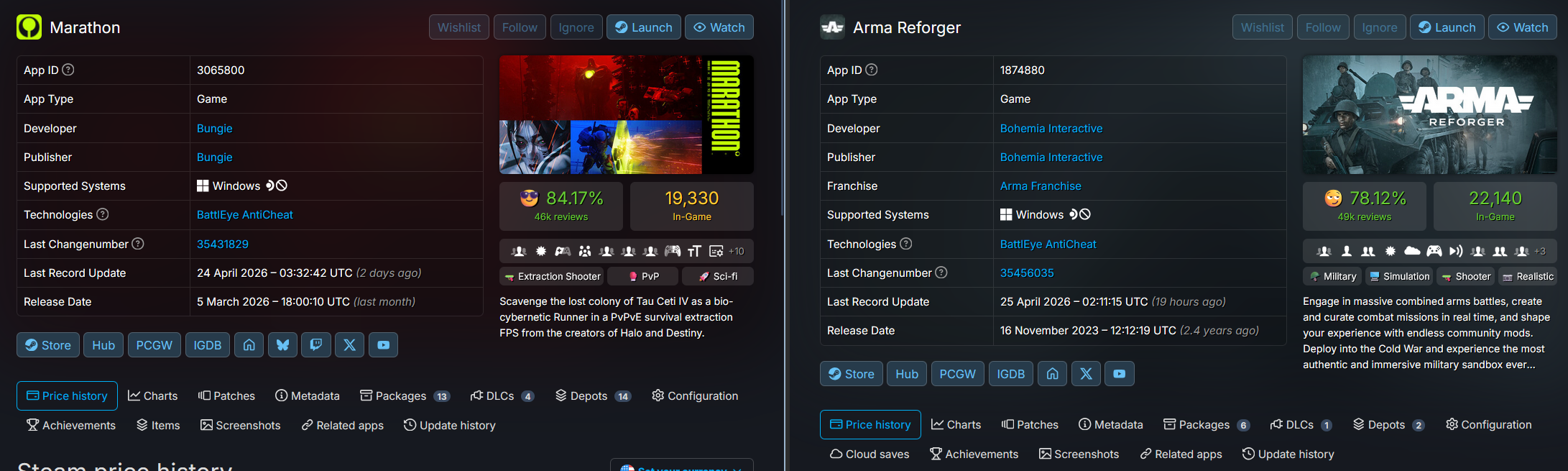Click the Marathon header artwork image
This screenshot has width=1568, height=471.
coord(627,114)
